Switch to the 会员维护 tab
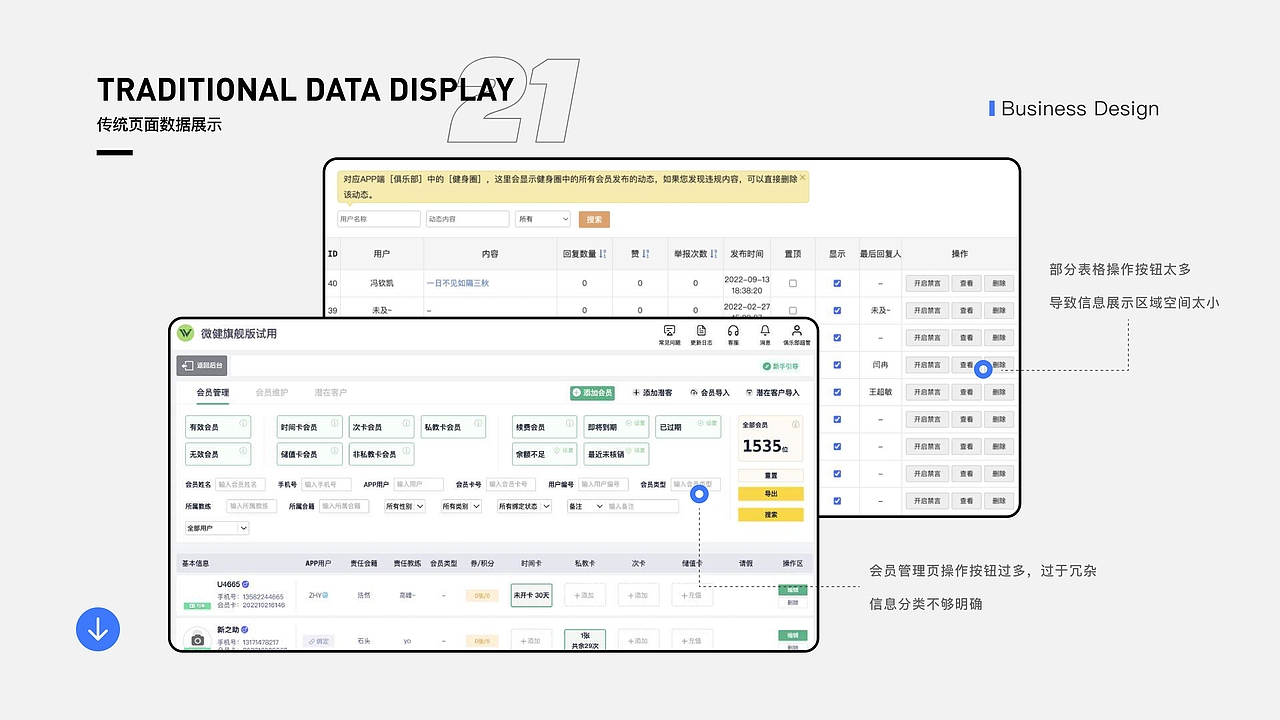Image resolution: width=1280 pixels, height=720 pixels. pos(271,393)
